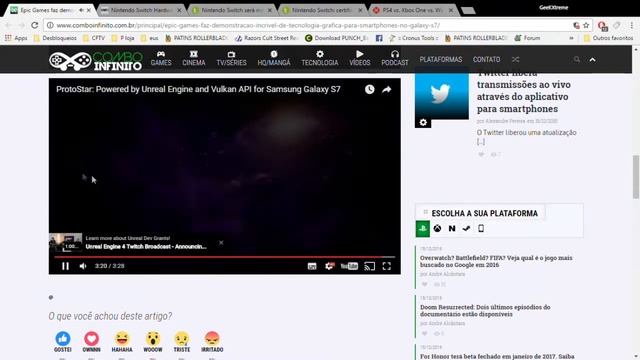Switch to PS4 vs. Xbox One tab
Screen dimensions: 640x360
tap(413, 10)
